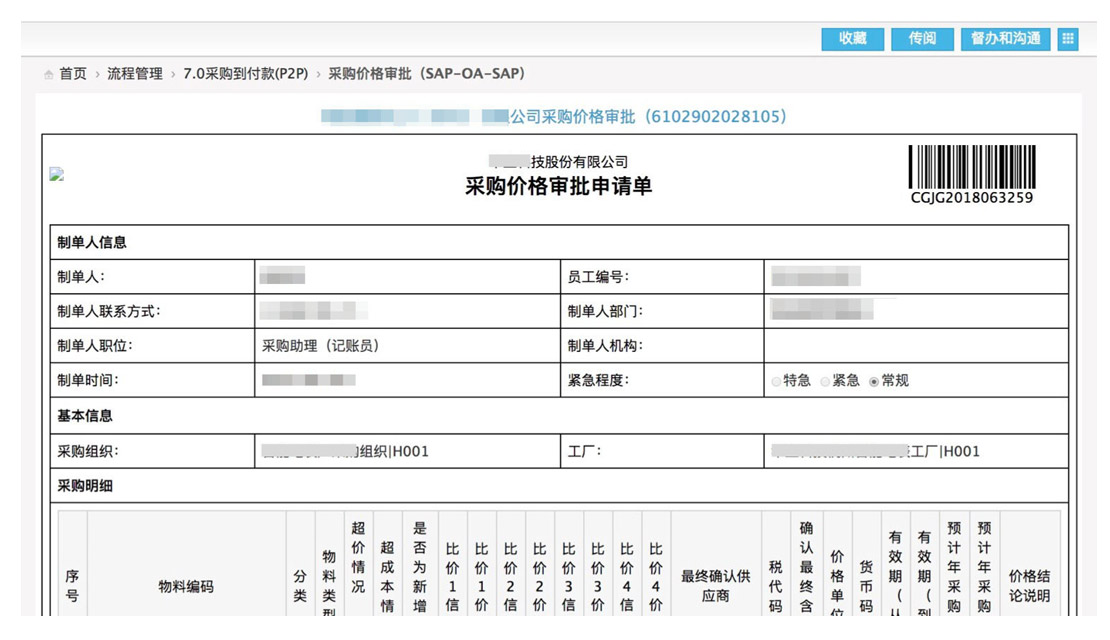Open 7.0采购到付款(P2P) breadcrumb item
The height and width of the screenshot is (640, 1110).
click(245, 74)
